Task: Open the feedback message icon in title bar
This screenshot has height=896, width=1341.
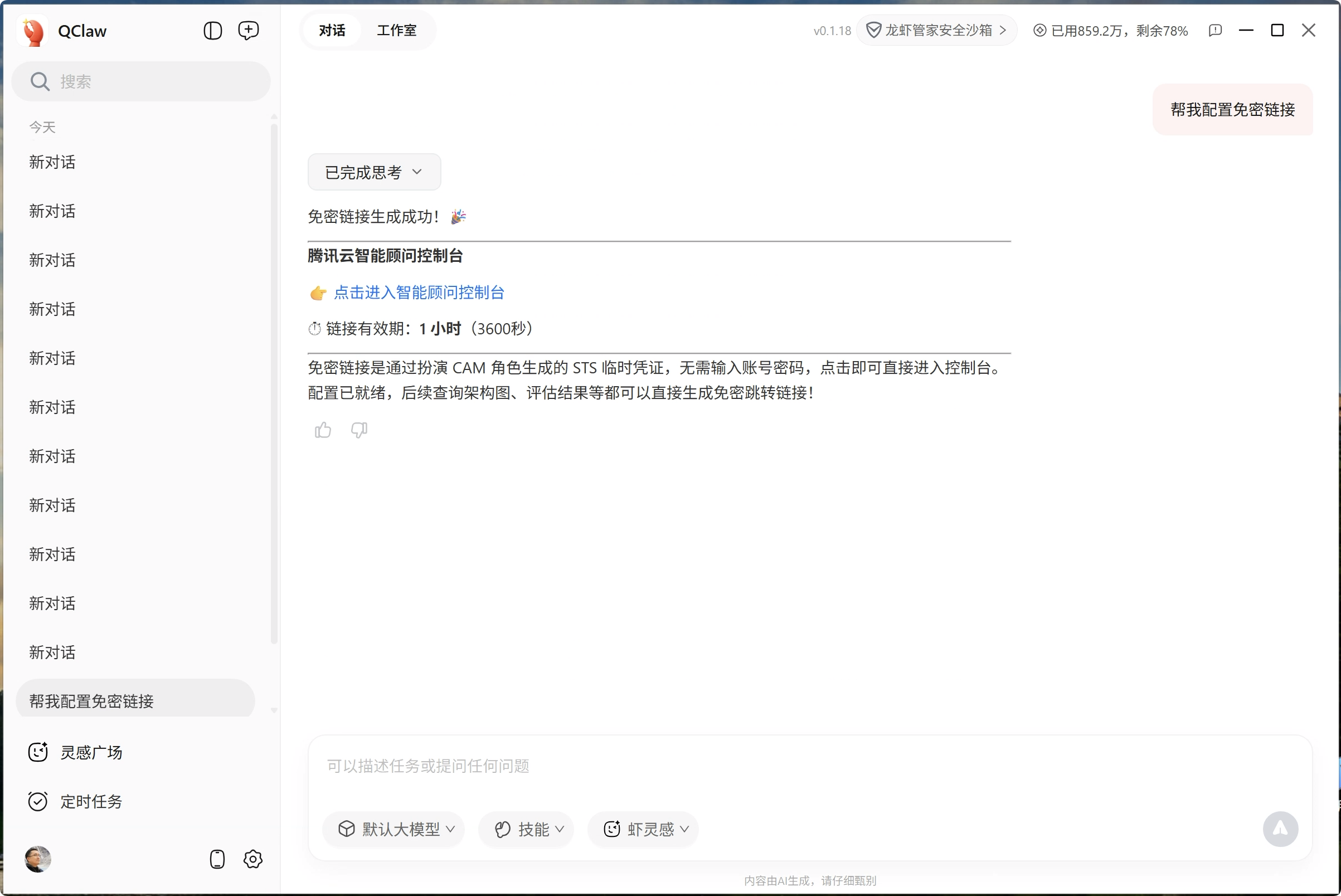Action: point(1215,30)
